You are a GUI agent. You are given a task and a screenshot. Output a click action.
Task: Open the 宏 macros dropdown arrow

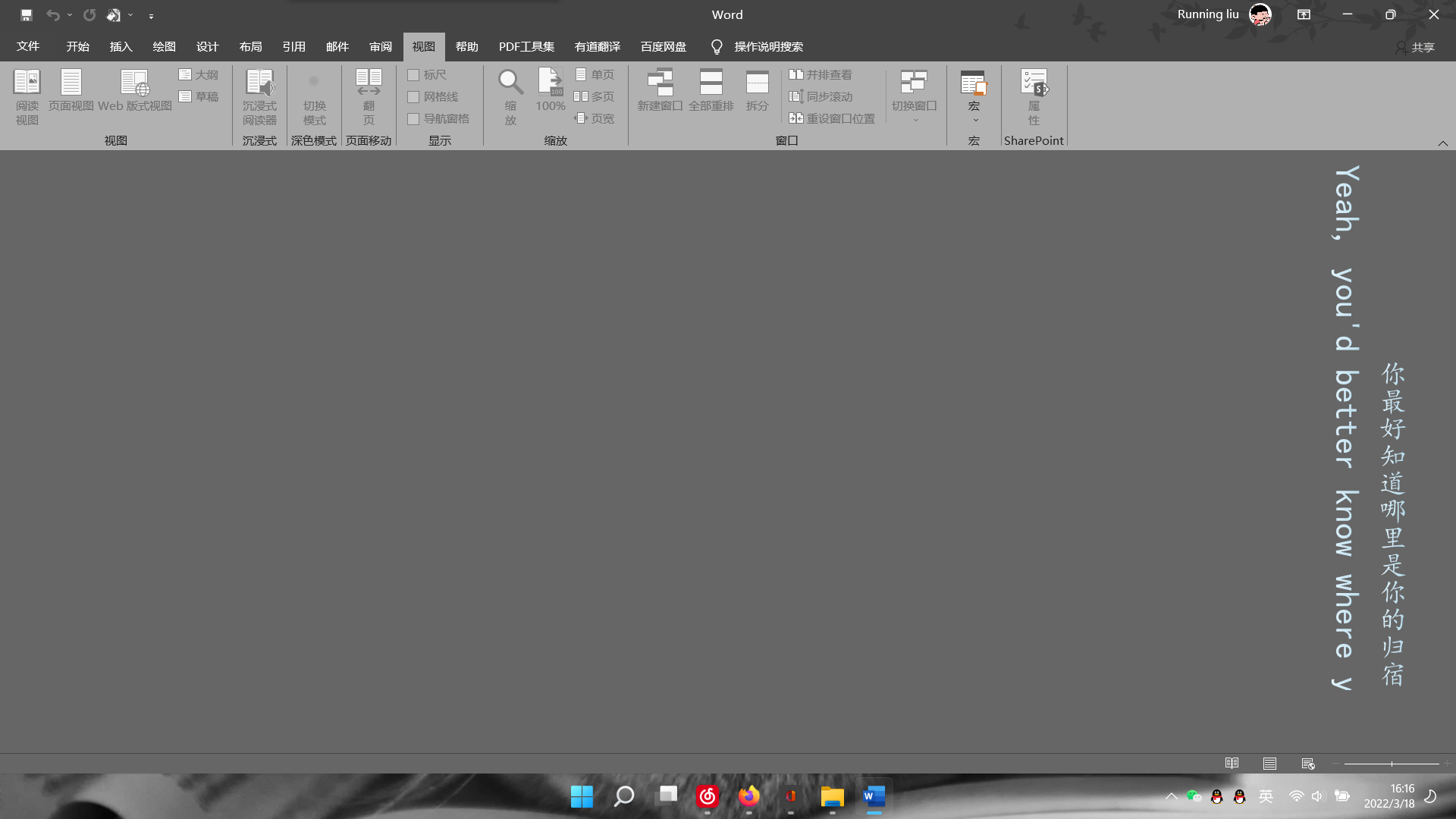[974, 120]
